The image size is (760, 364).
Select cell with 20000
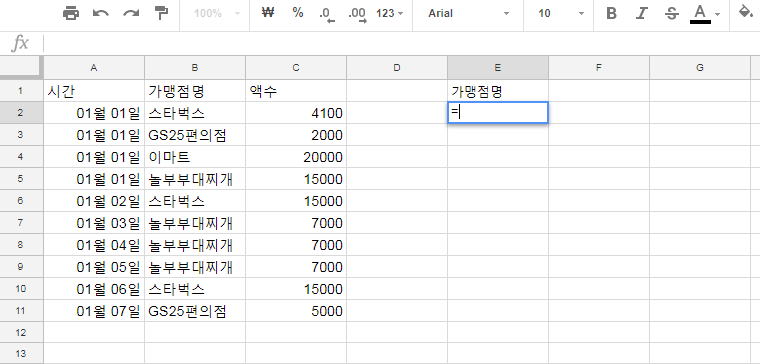coord(296,157)
